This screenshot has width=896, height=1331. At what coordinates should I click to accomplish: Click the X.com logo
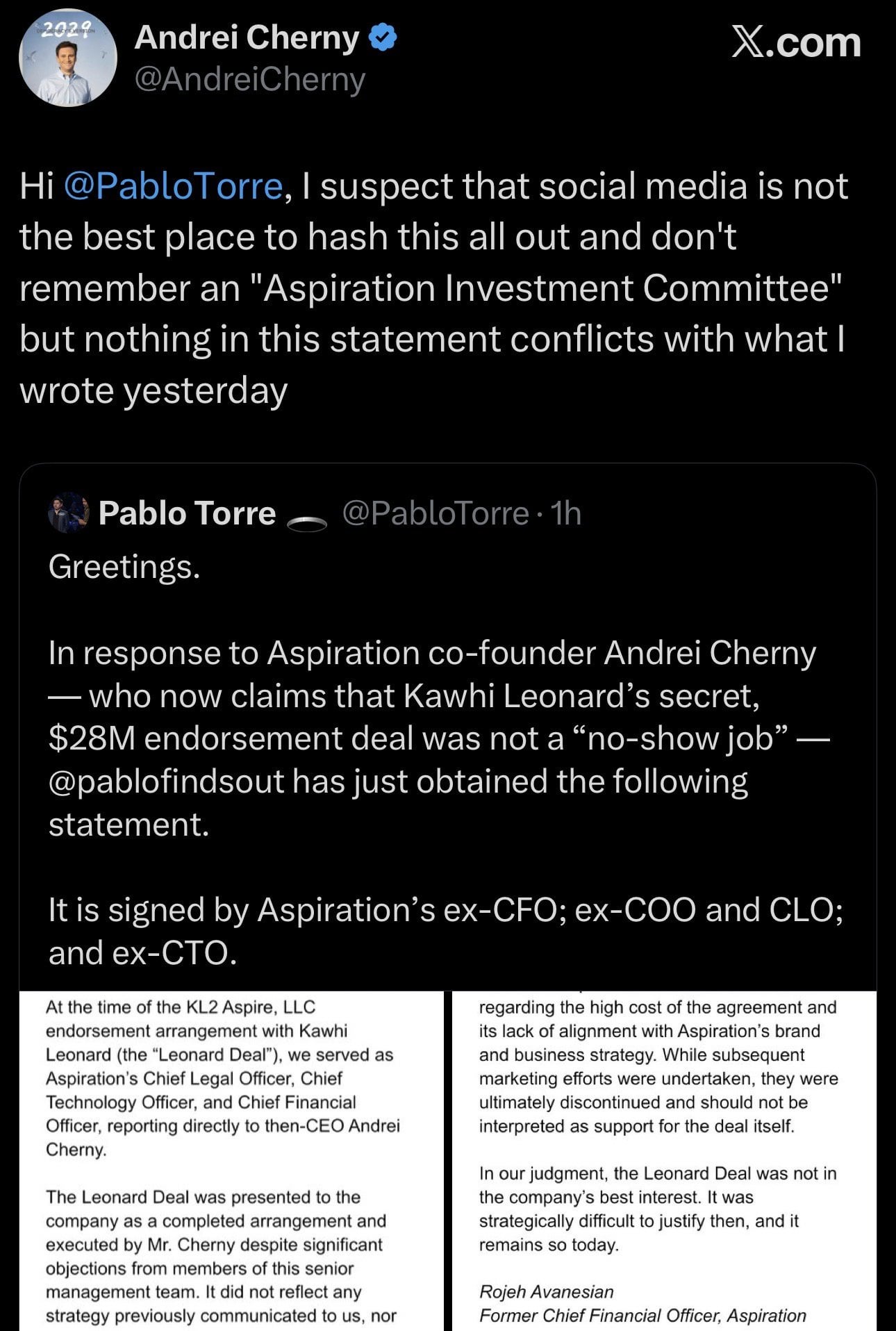click(x=796, y=43)
